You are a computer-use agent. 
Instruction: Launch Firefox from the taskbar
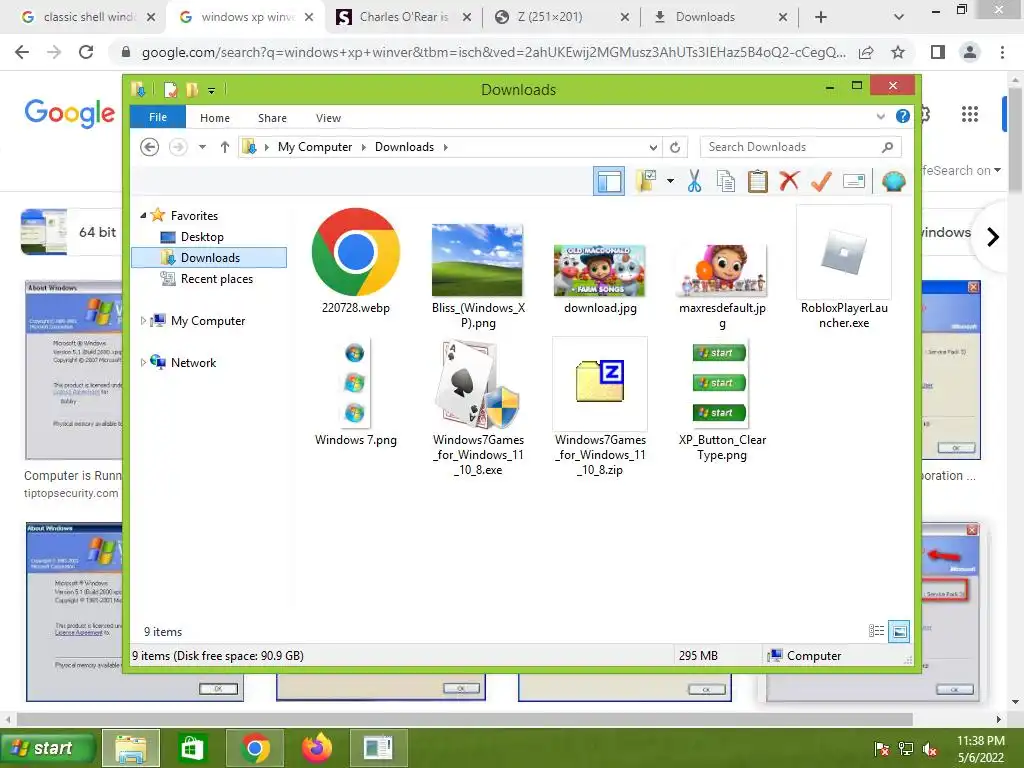tap(317, 748)
